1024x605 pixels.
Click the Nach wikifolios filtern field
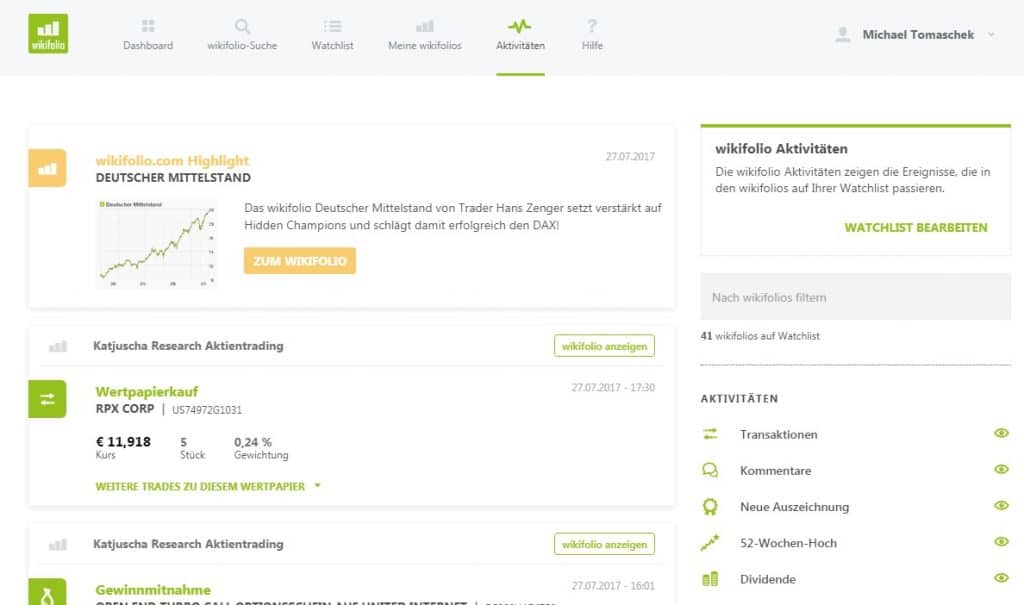coord(855,298)
